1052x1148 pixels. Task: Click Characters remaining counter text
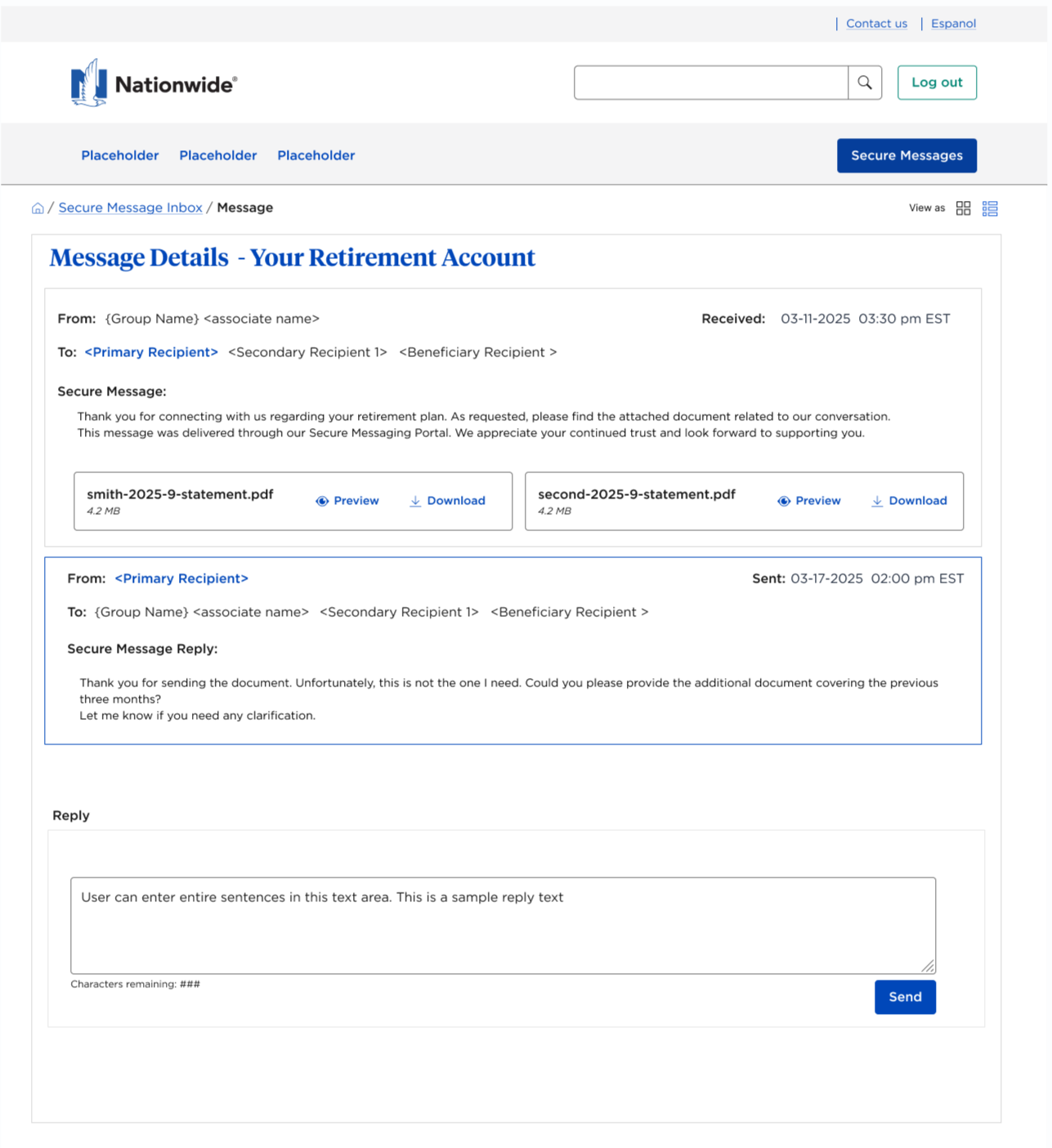(135, 984)
